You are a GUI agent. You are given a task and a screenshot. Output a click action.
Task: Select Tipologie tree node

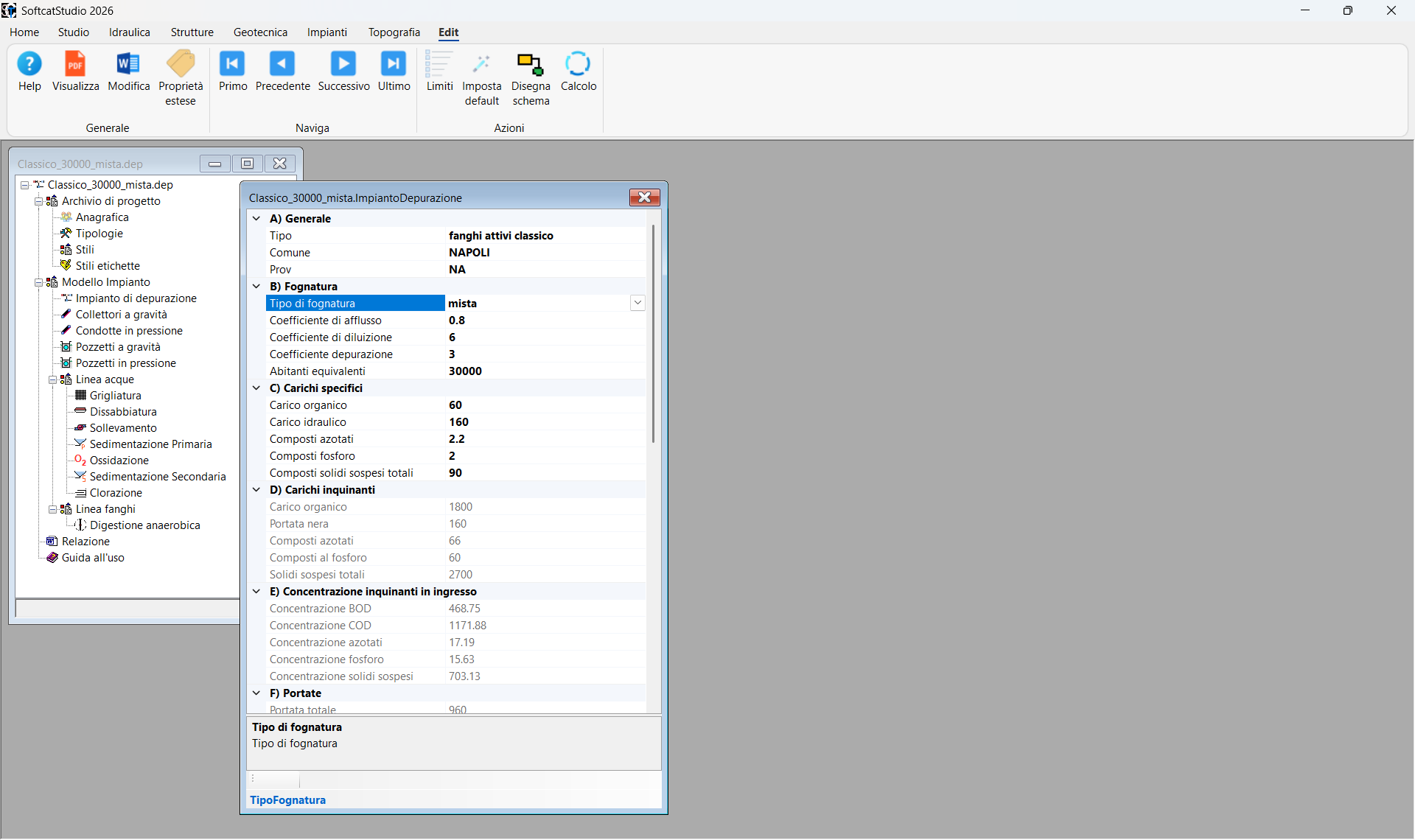(x=99, y=234)
